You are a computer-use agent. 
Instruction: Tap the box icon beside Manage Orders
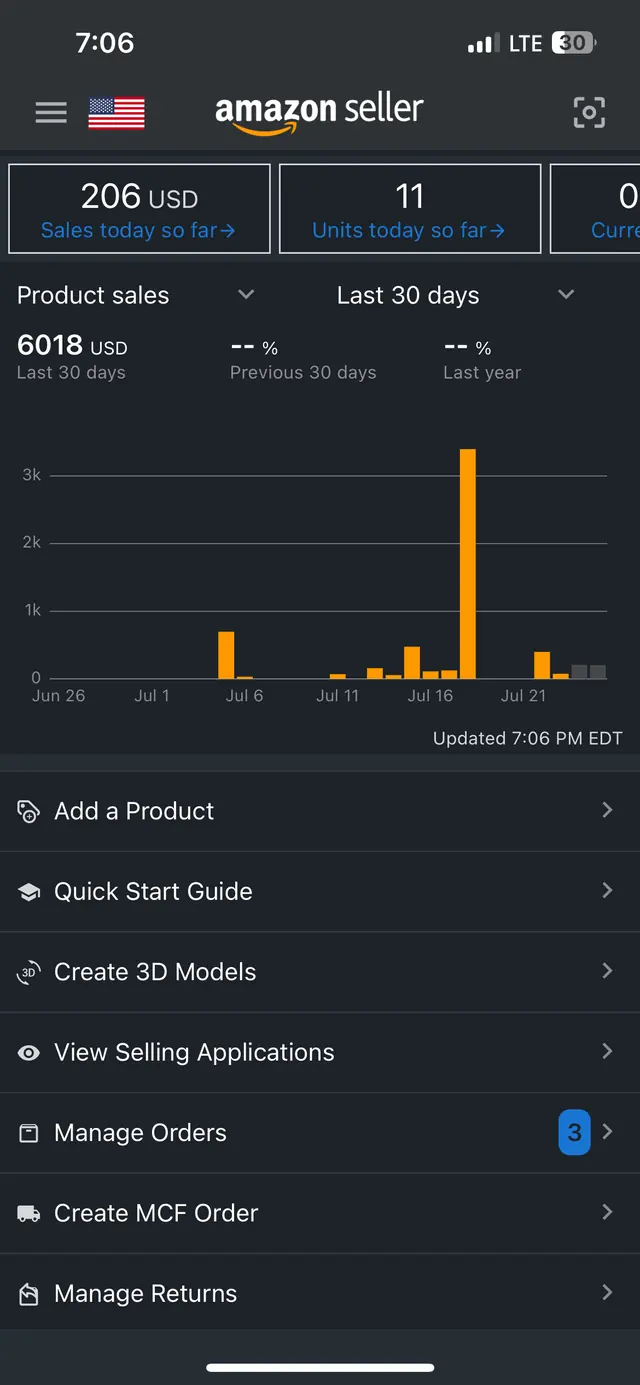pyautogui.click(x=29, y=1133)
